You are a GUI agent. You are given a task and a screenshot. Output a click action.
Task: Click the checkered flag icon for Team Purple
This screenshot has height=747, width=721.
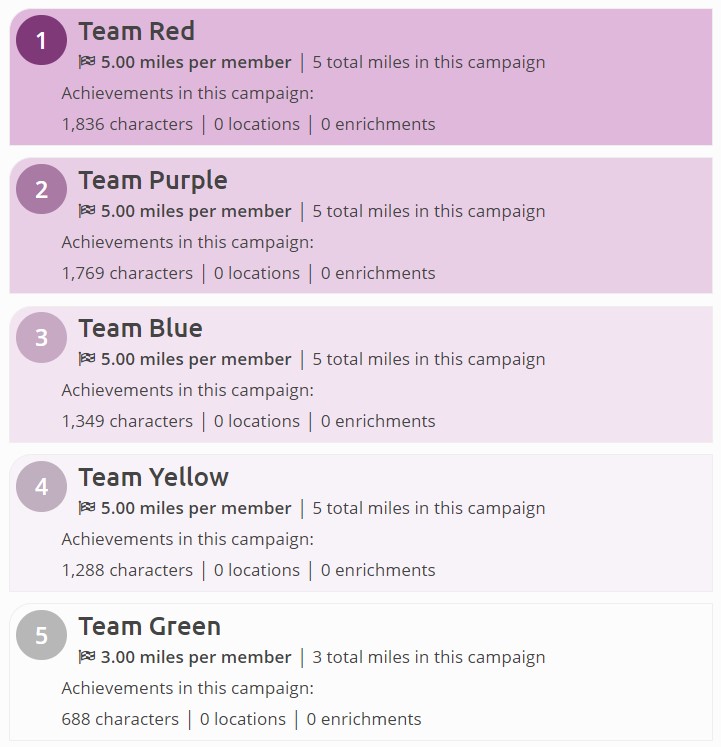tap(87, 211)
